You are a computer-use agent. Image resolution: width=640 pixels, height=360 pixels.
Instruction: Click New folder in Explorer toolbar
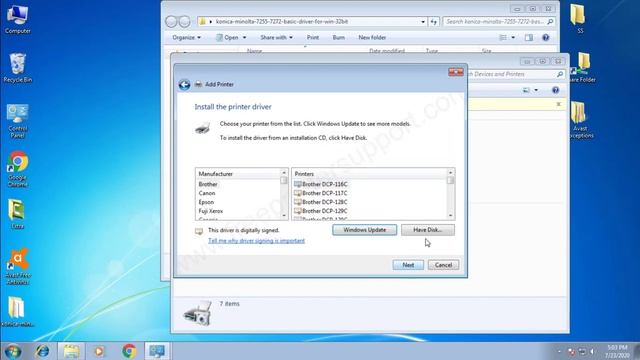372,38
